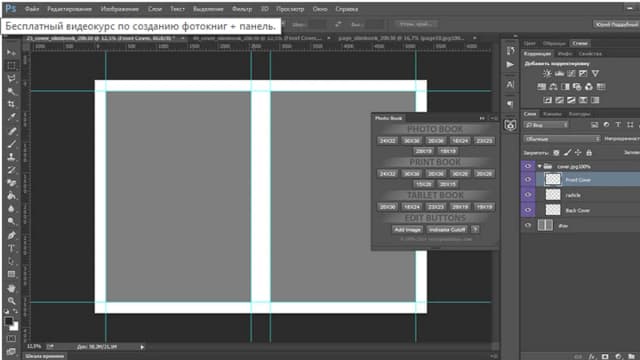The image size is (640, 360).
Task: Select the Eyedropper tool
Action: (11, 118)
